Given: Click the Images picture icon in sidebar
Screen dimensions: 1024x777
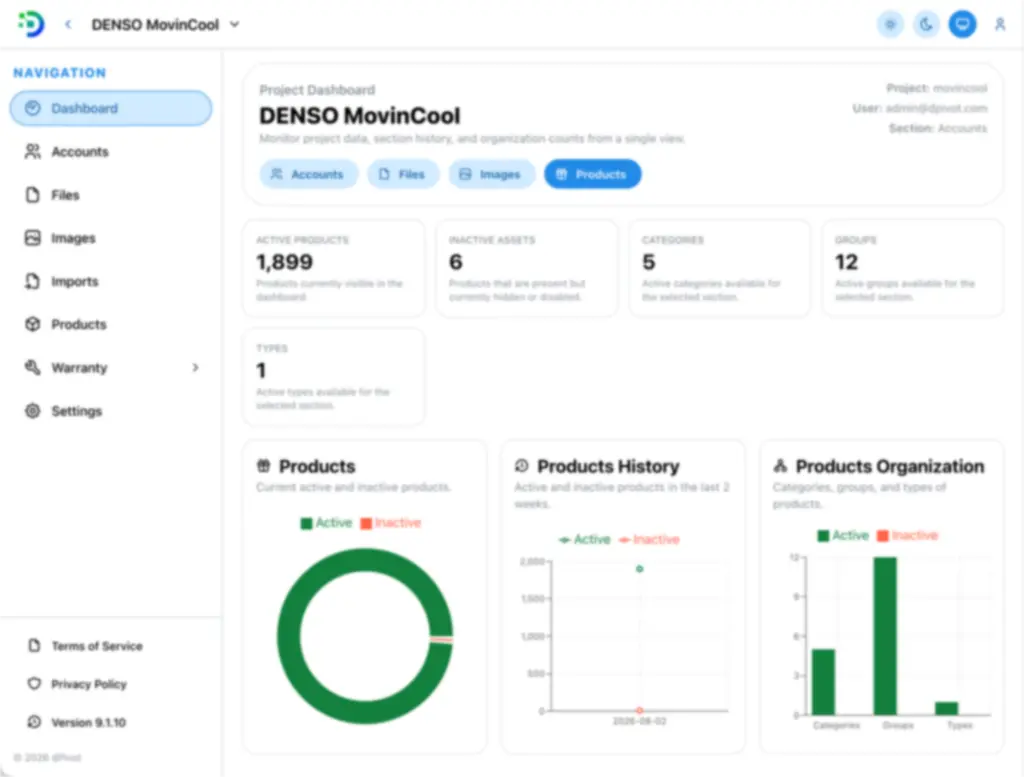Looking at the screenshot, I should 33,238.
